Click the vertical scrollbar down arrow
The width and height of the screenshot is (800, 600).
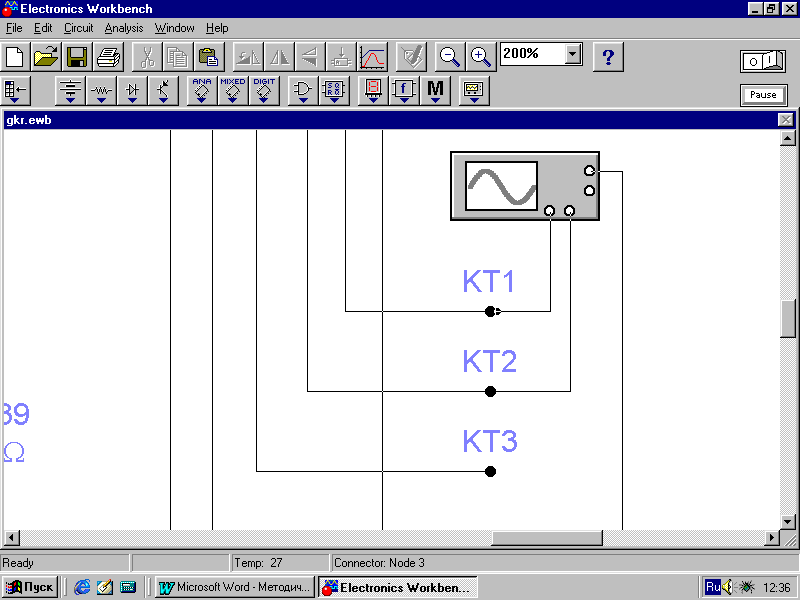pyautogui.click(x=788, y=522)
